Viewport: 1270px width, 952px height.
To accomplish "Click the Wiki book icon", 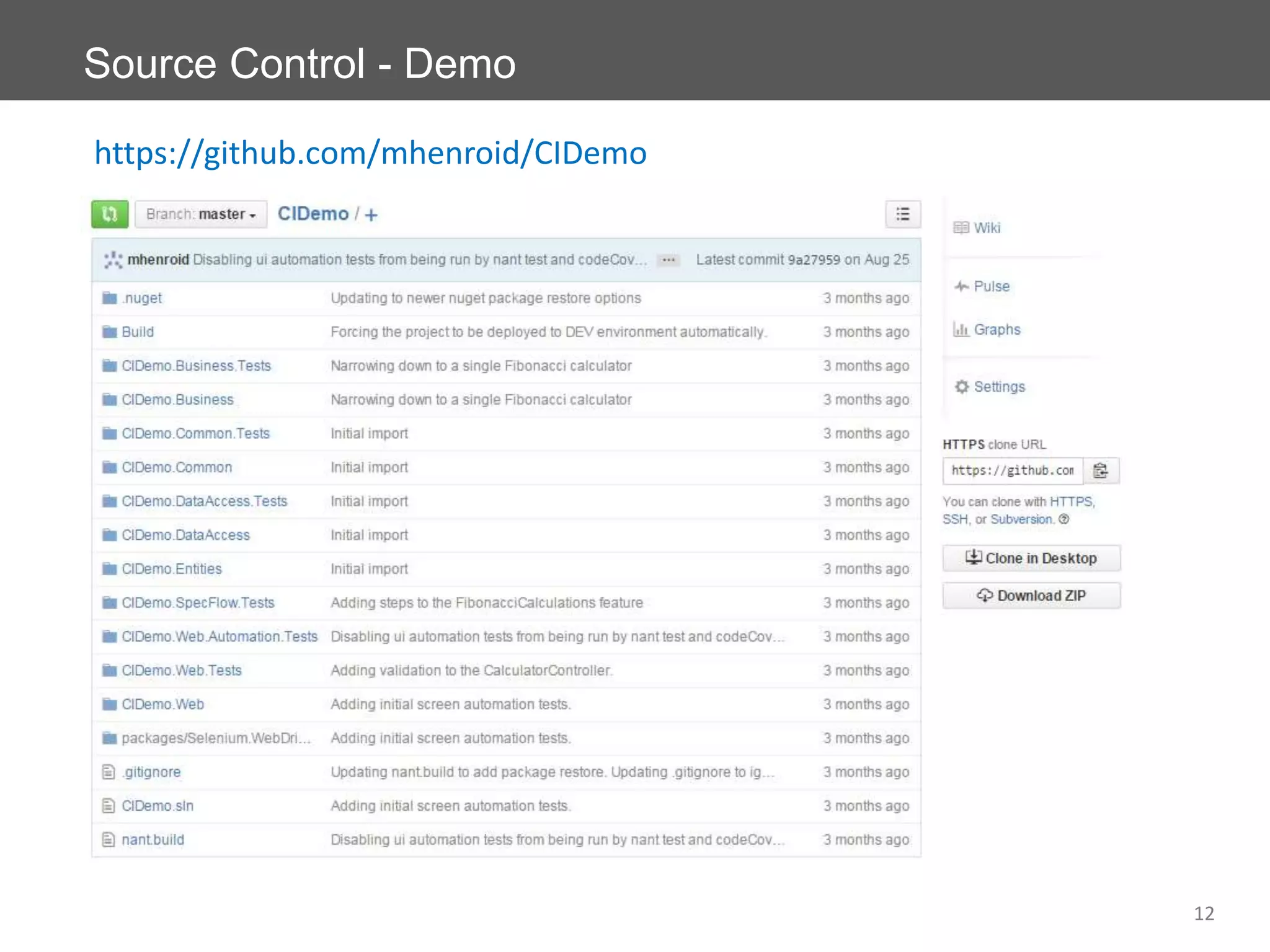I will point(961,228).
